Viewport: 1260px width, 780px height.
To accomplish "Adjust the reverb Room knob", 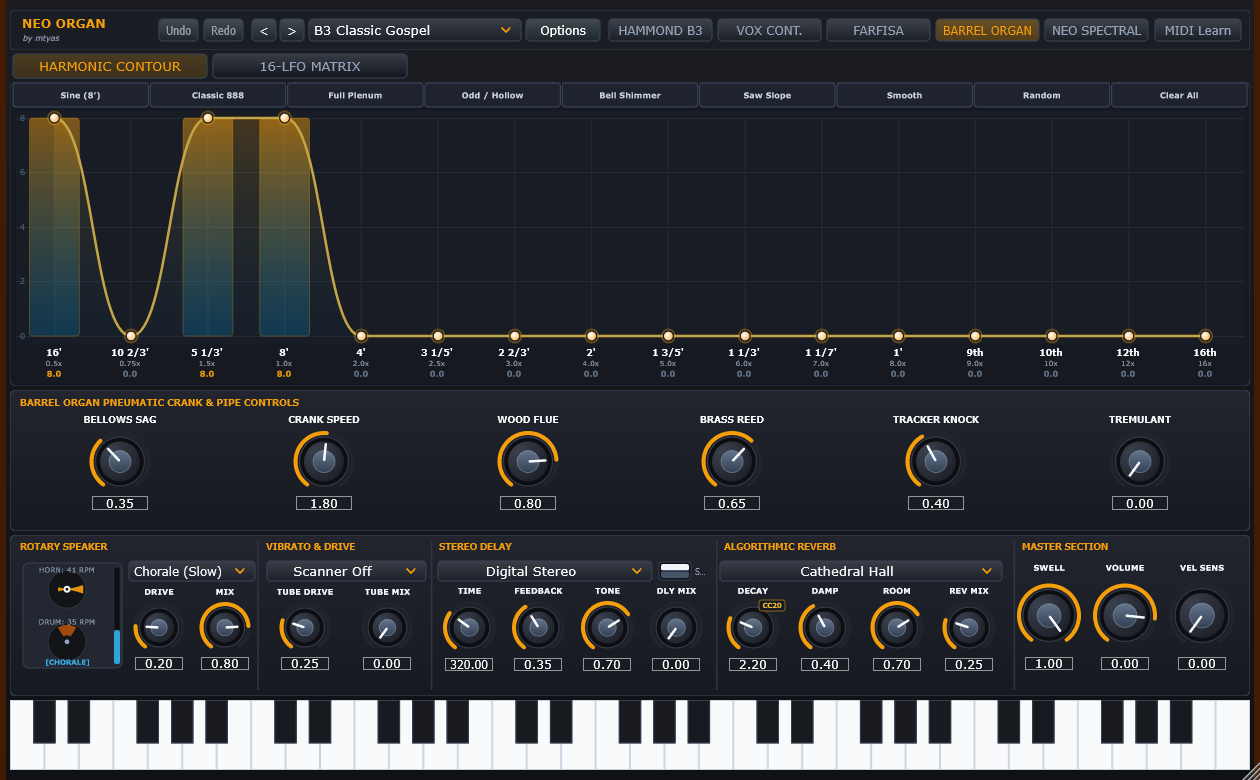I will coord(897,628).
